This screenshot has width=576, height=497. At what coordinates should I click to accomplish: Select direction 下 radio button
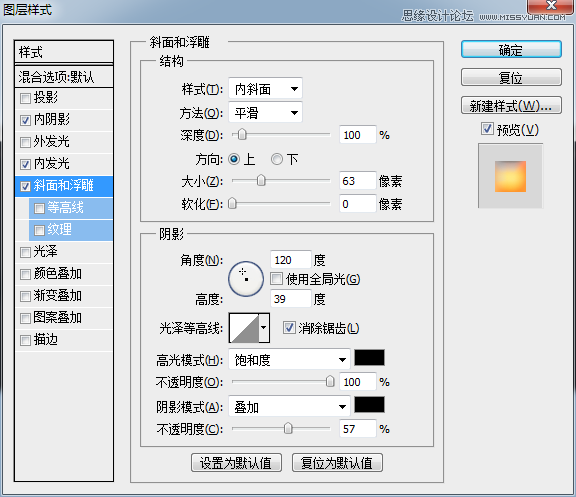coord(277,159)
